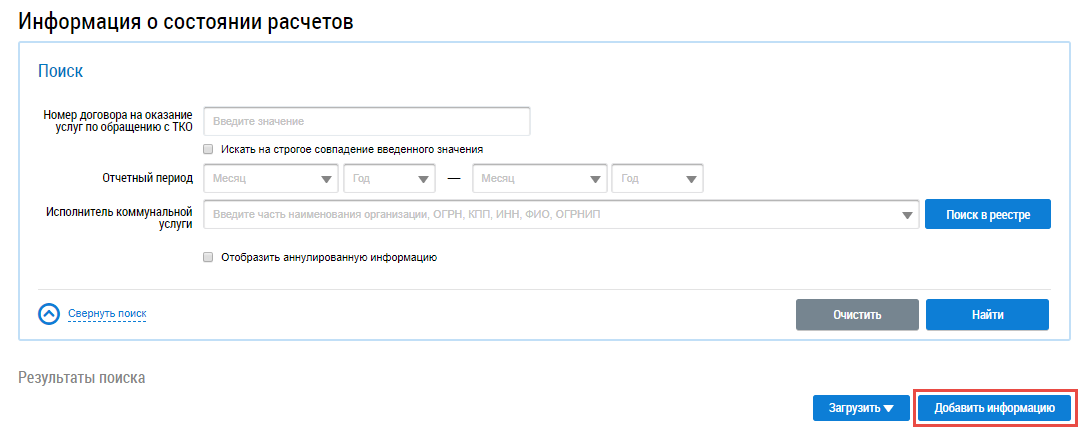Click the circular collapse chevron icon
The image size is (1085, 433).
pyautogui.click(x=49, y=314)
